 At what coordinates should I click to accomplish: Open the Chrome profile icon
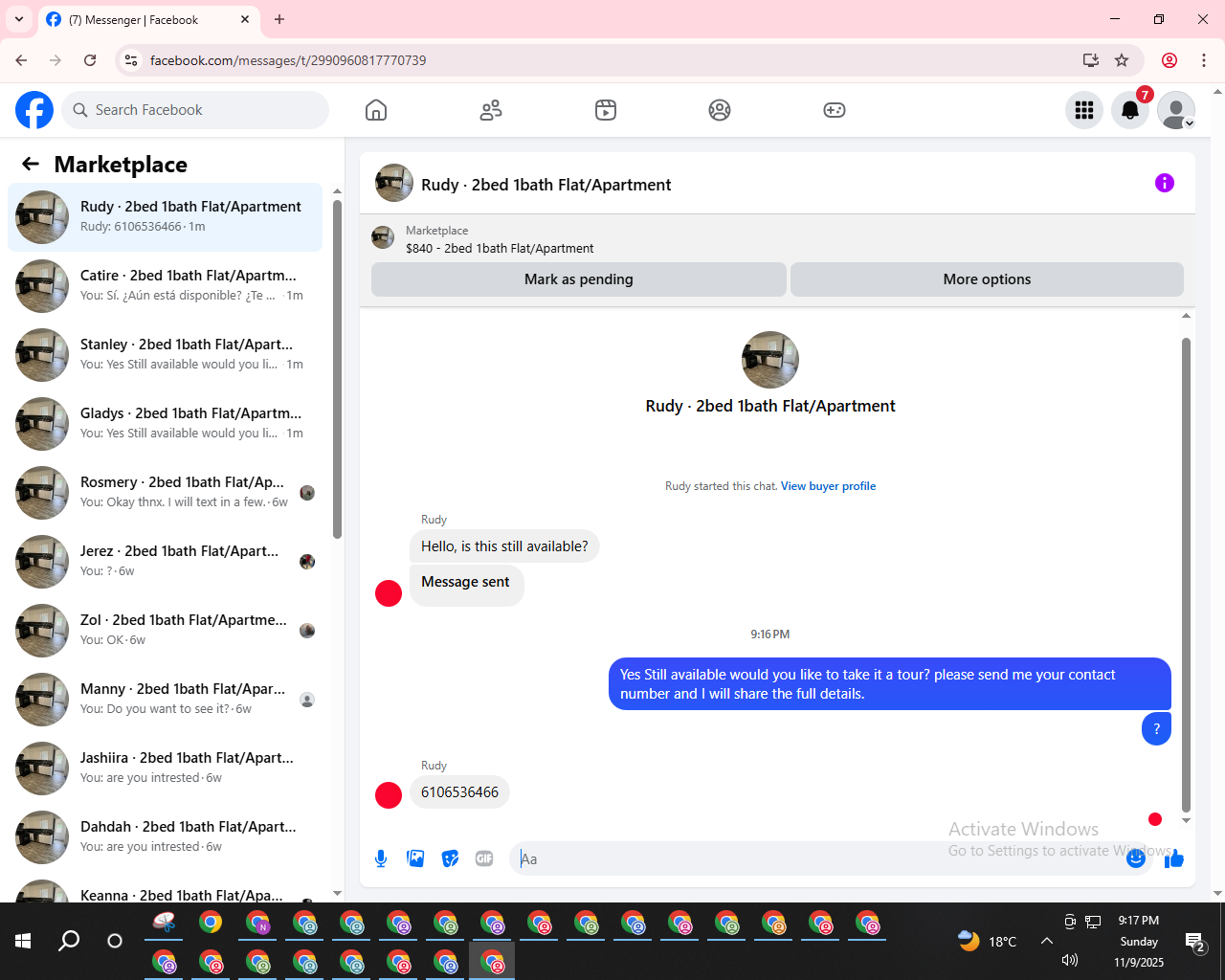coord(1169,60)
